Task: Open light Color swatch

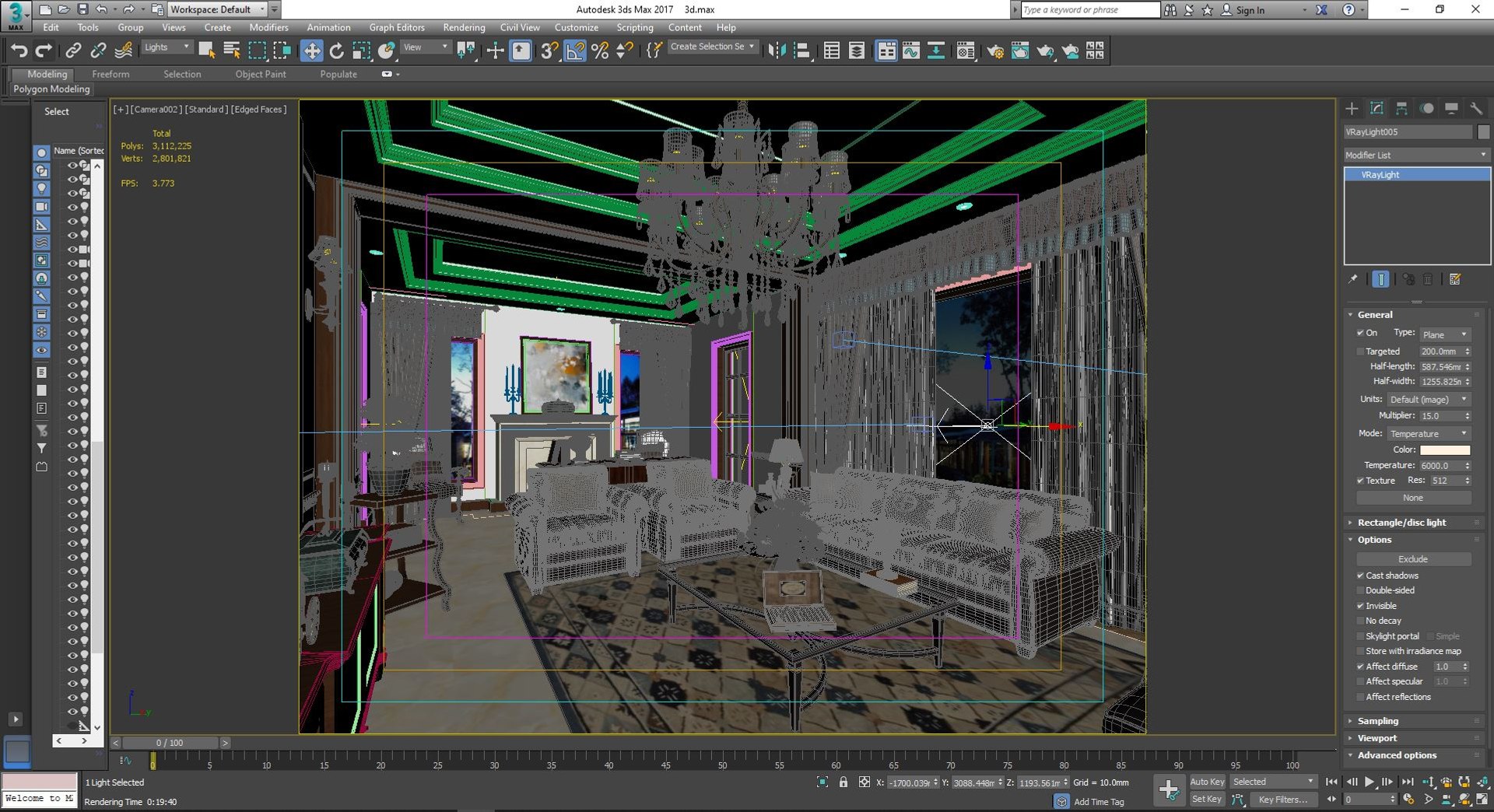Action: pos(1445,450)
